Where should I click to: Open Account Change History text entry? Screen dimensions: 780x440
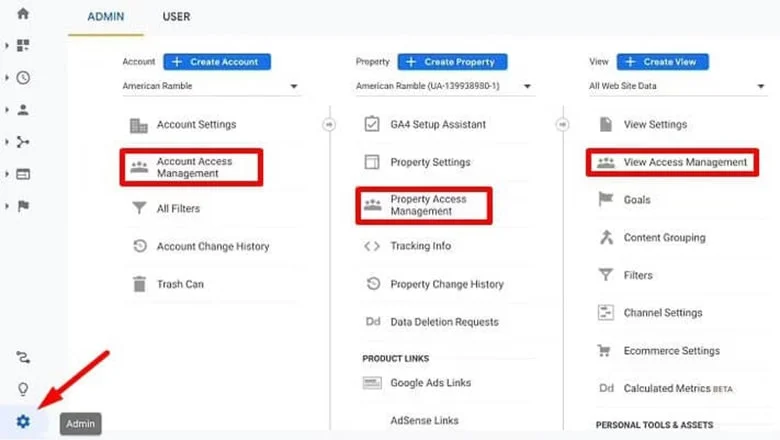click(213, 246)
